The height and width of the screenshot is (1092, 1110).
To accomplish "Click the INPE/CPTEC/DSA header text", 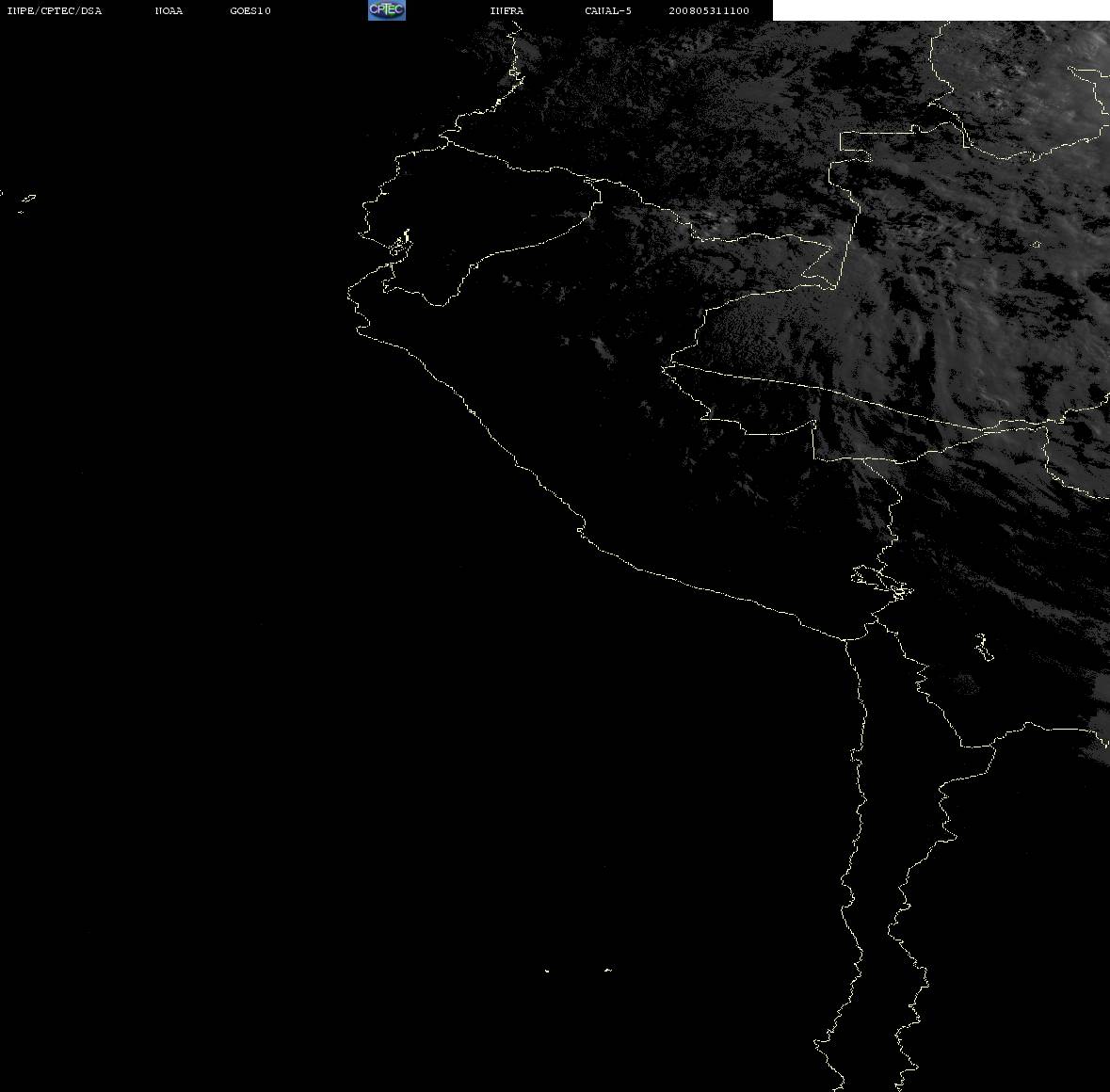I will coord(54,10).
